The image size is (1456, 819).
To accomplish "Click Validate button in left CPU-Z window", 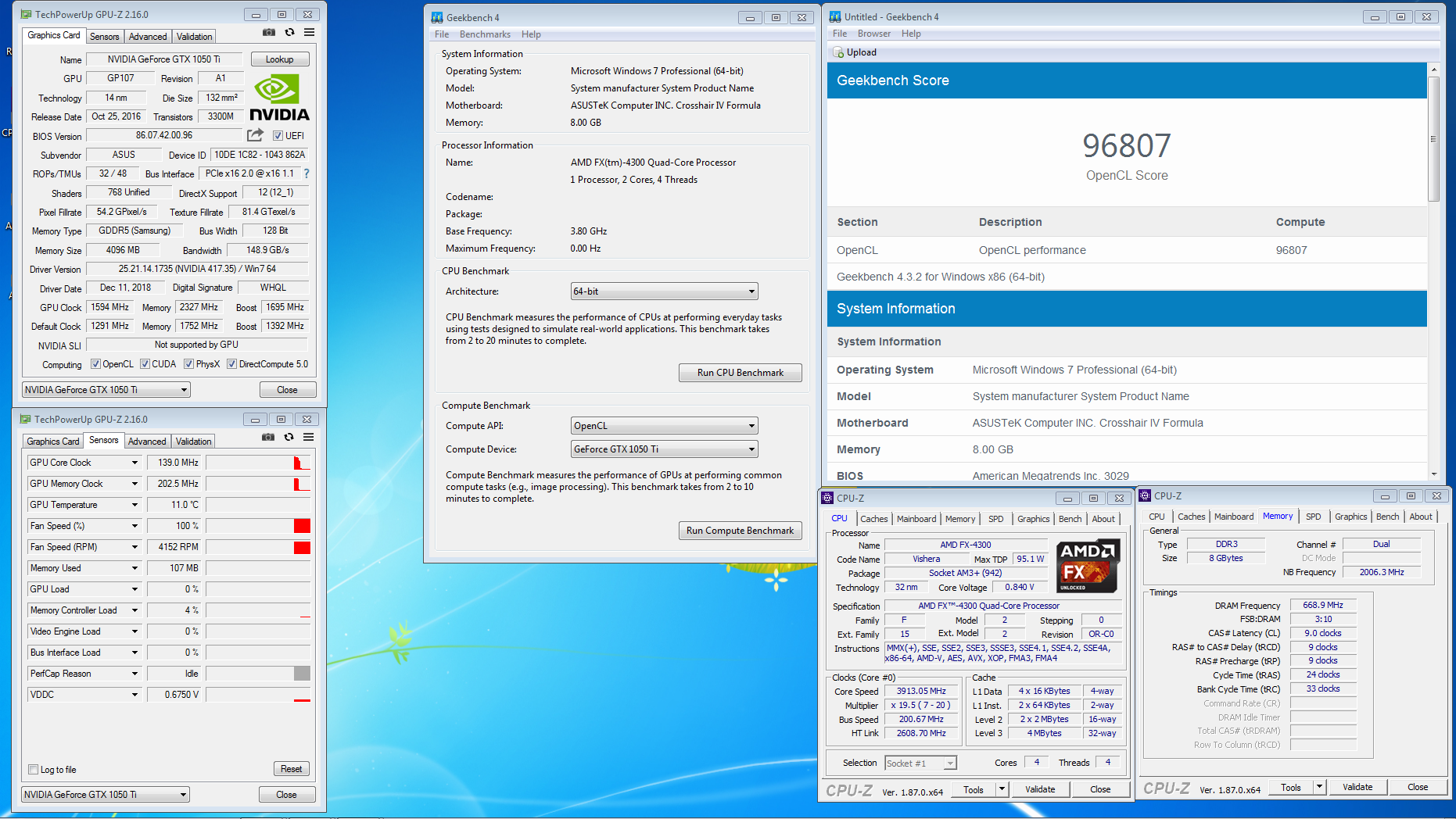I will [x=1040, y=789].
